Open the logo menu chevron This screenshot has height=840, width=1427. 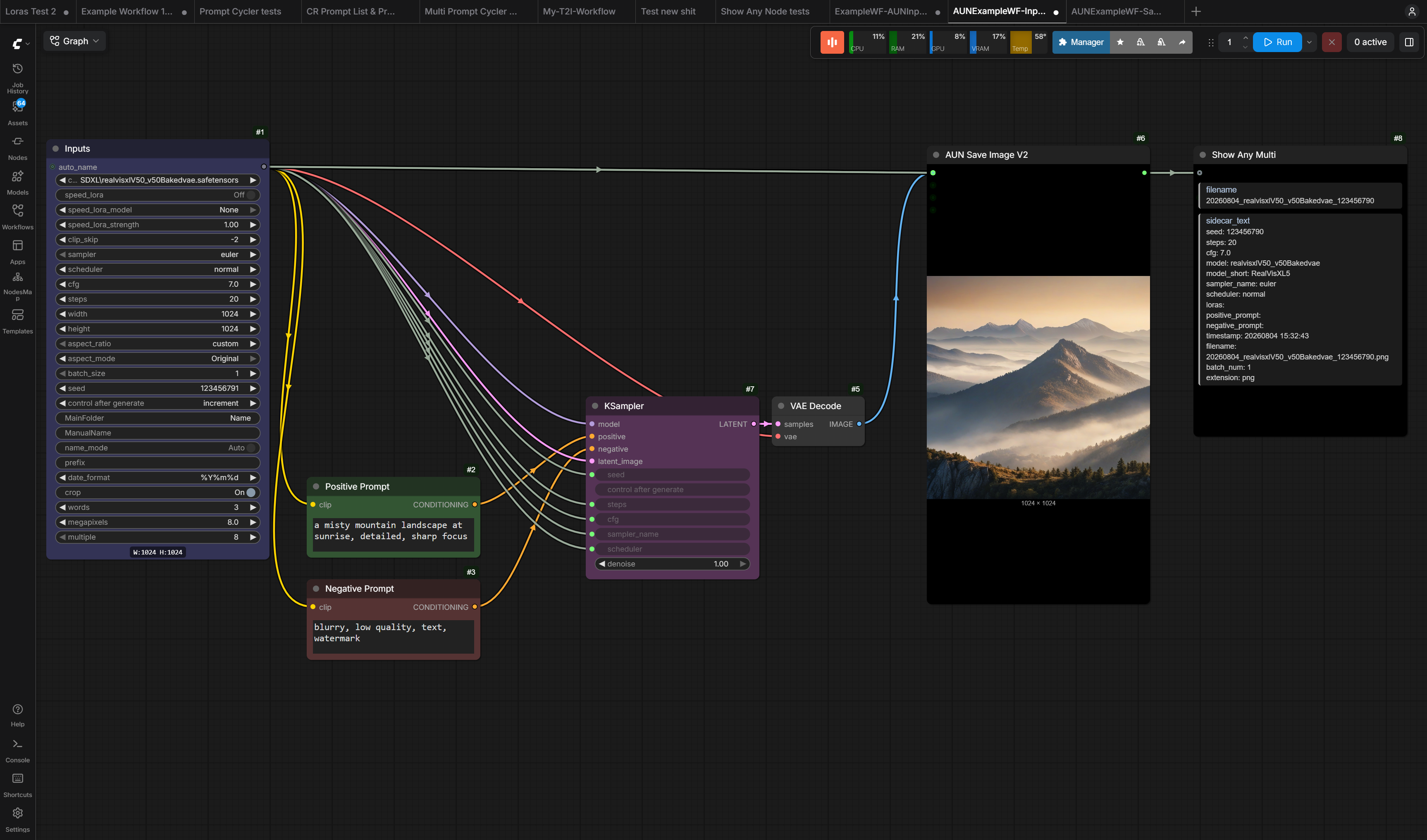[28, 43]
